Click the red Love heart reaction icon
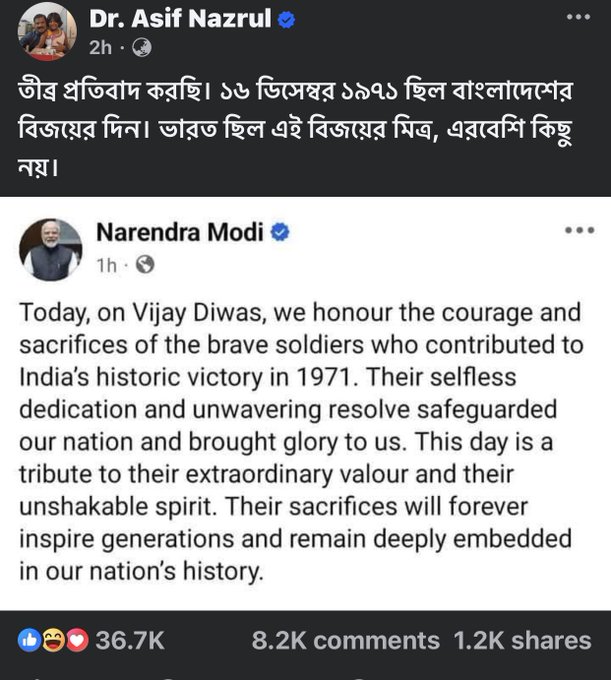This screenshot has height=680, width=611. coord(75,640)
